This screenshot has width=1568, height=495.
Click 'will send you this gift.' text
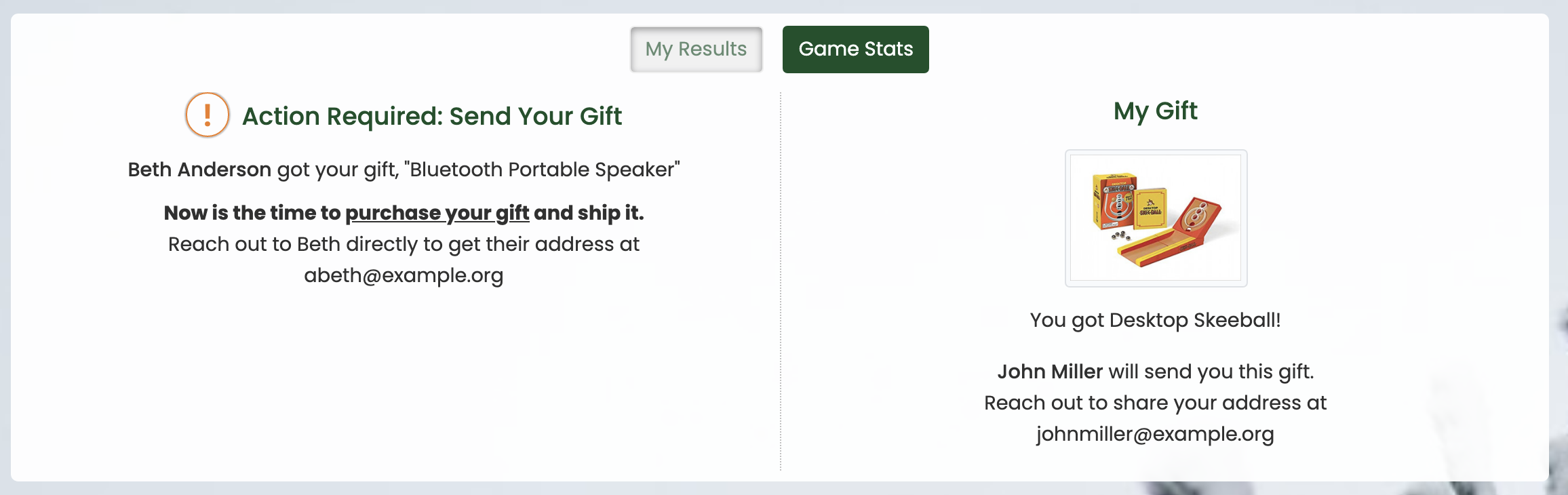click(1211, 372)
